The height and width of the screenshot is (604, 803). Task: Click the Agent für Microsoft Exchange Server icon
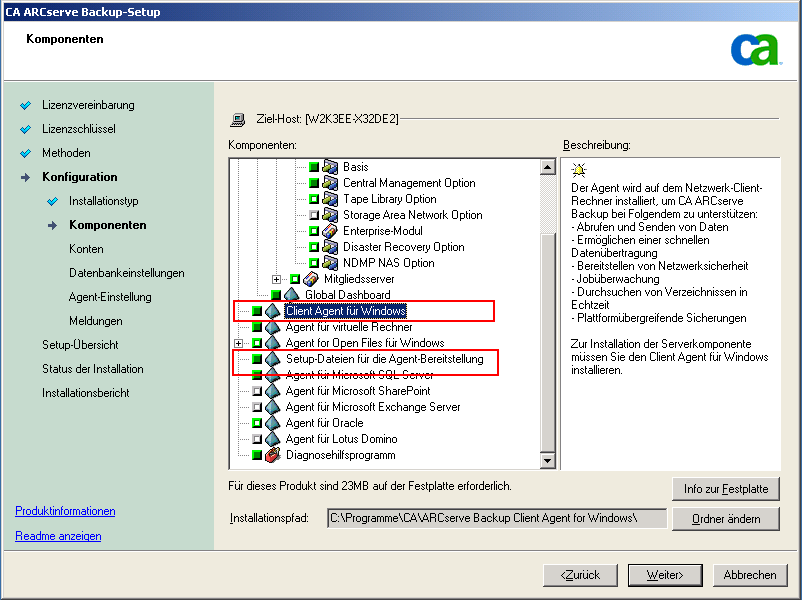[272, 407]
